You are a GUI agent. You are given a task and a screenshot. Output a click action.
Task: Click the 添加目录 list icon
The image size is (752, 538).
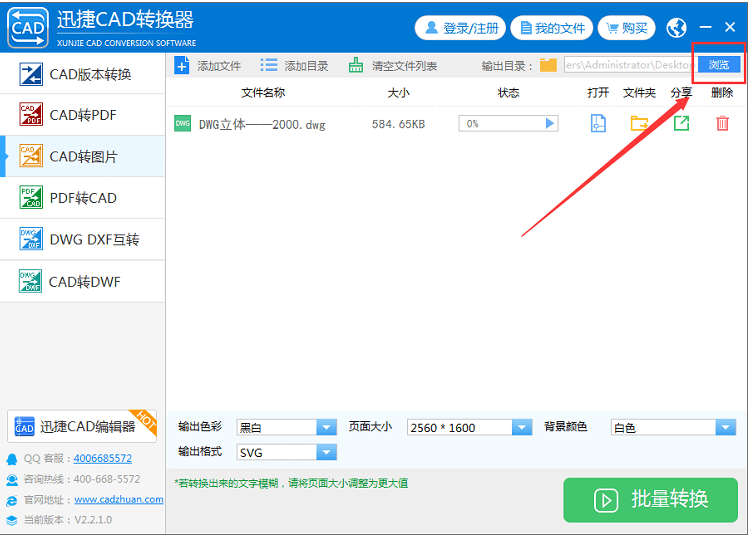269,65
